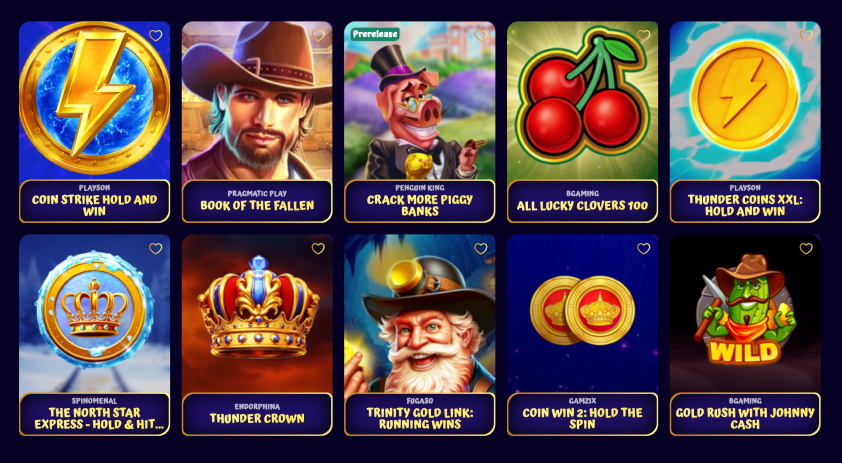Favorite Thunder Coins XXL with heart icon
842x463 pixels.
tap(806, 35)
